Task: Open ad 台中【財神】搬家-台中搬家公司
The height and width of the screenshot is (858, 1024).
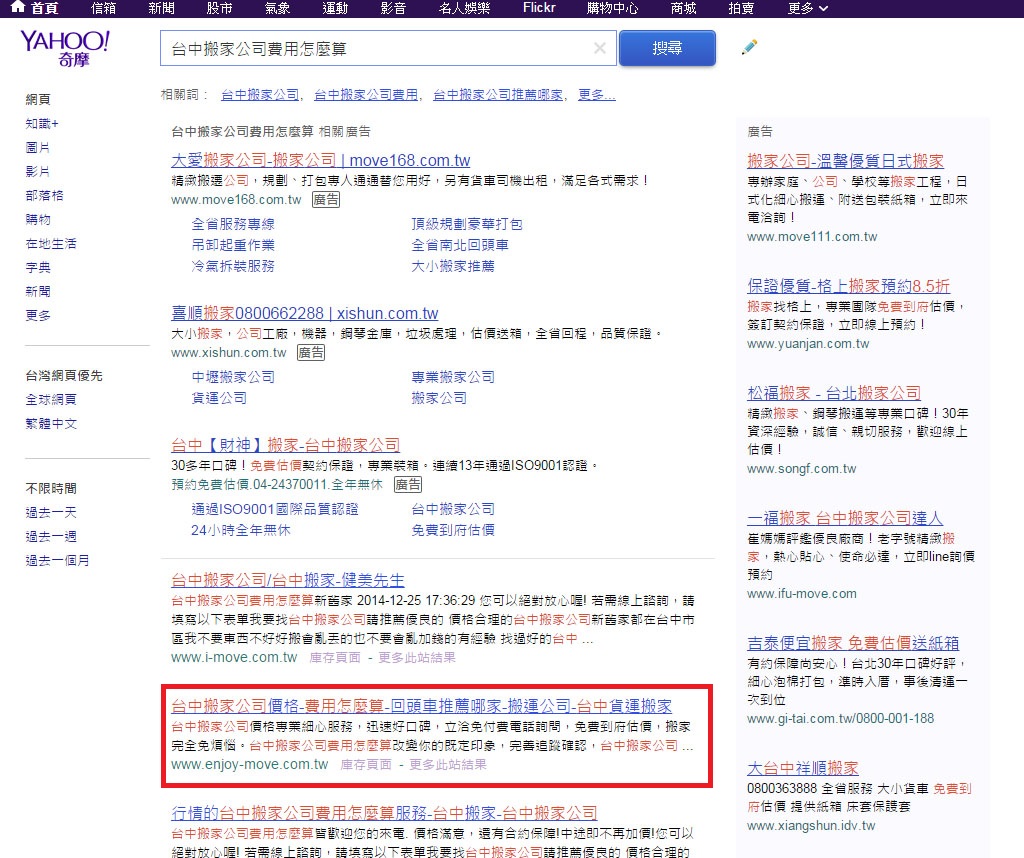Action: (x=285, y=445)
